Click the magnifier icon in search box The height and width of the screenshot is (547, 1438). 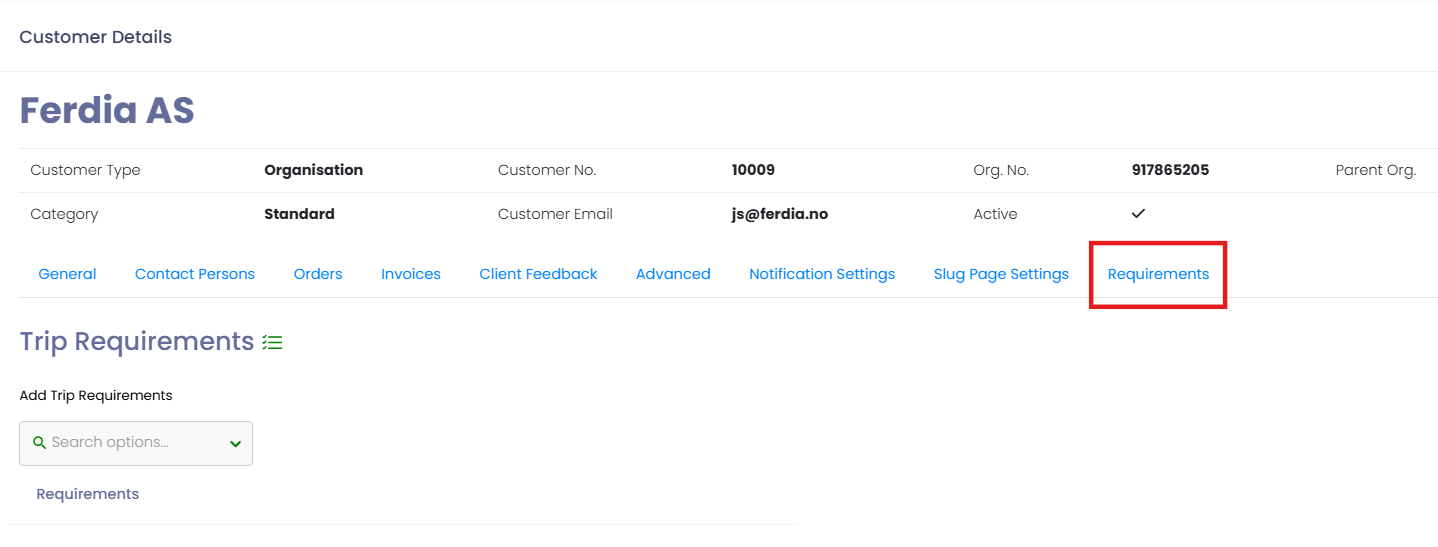click(x=40, y=442)
